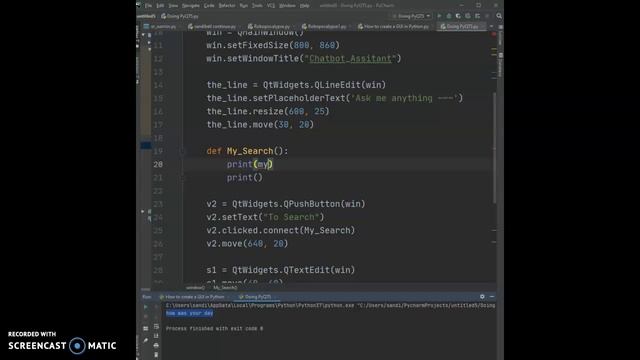This screenshot has height=360, width=640.
Task: Select How to create a GUI in Python run tab
Action: (192, 297)
